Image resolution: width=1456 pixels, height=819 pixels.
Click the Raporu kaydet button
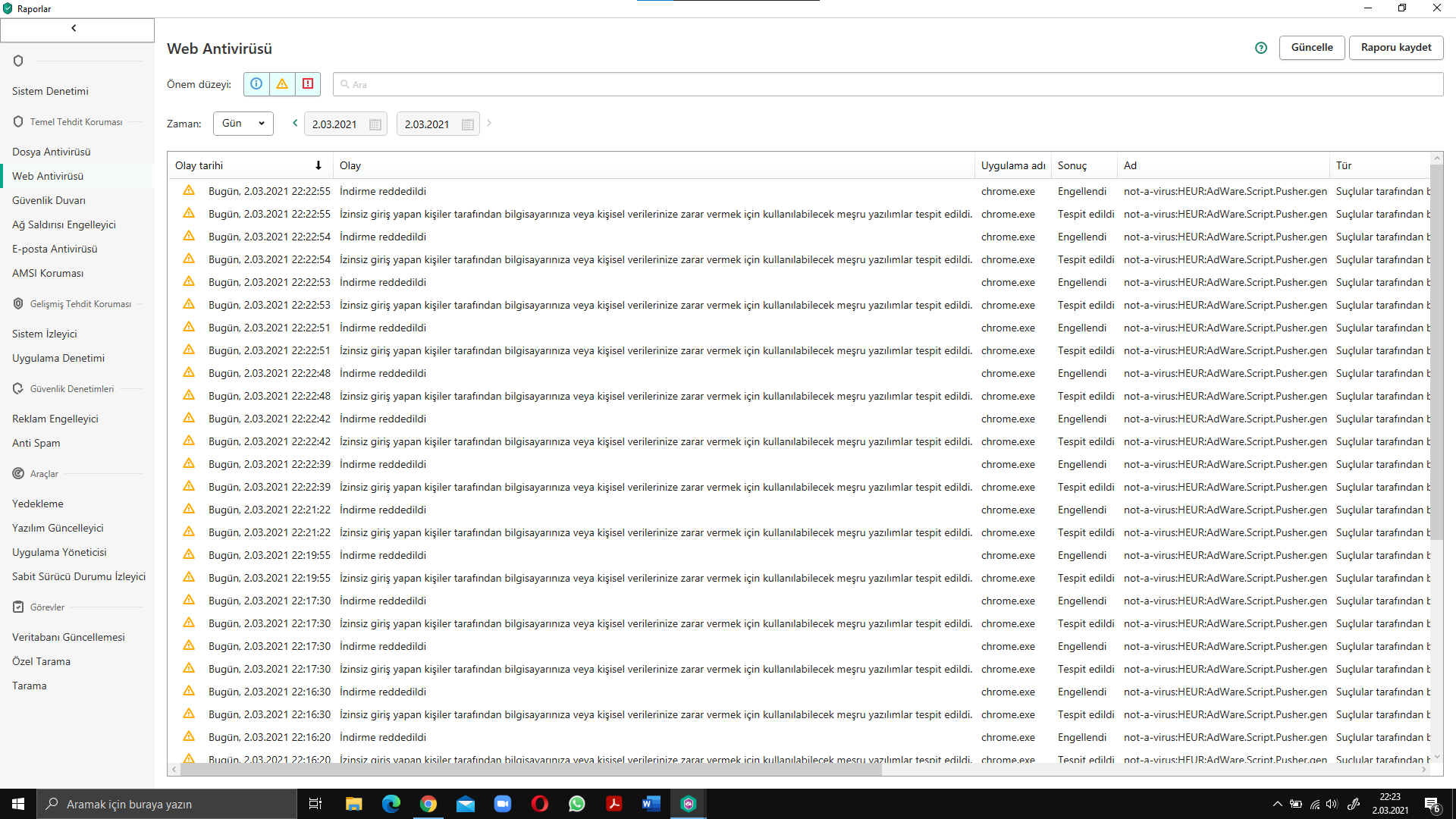tap(1396, 47)
